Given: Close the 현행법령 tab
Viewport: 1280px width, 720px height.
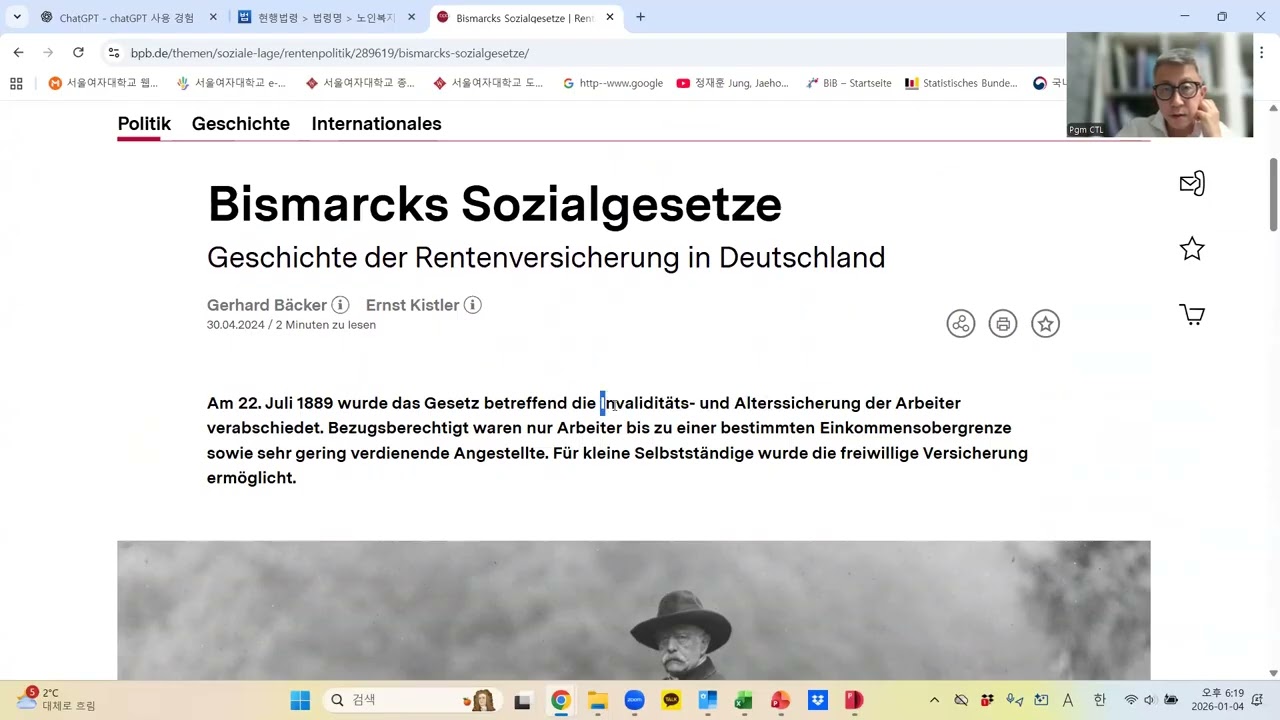Looking at the screenshot, I should click(411, 18).
